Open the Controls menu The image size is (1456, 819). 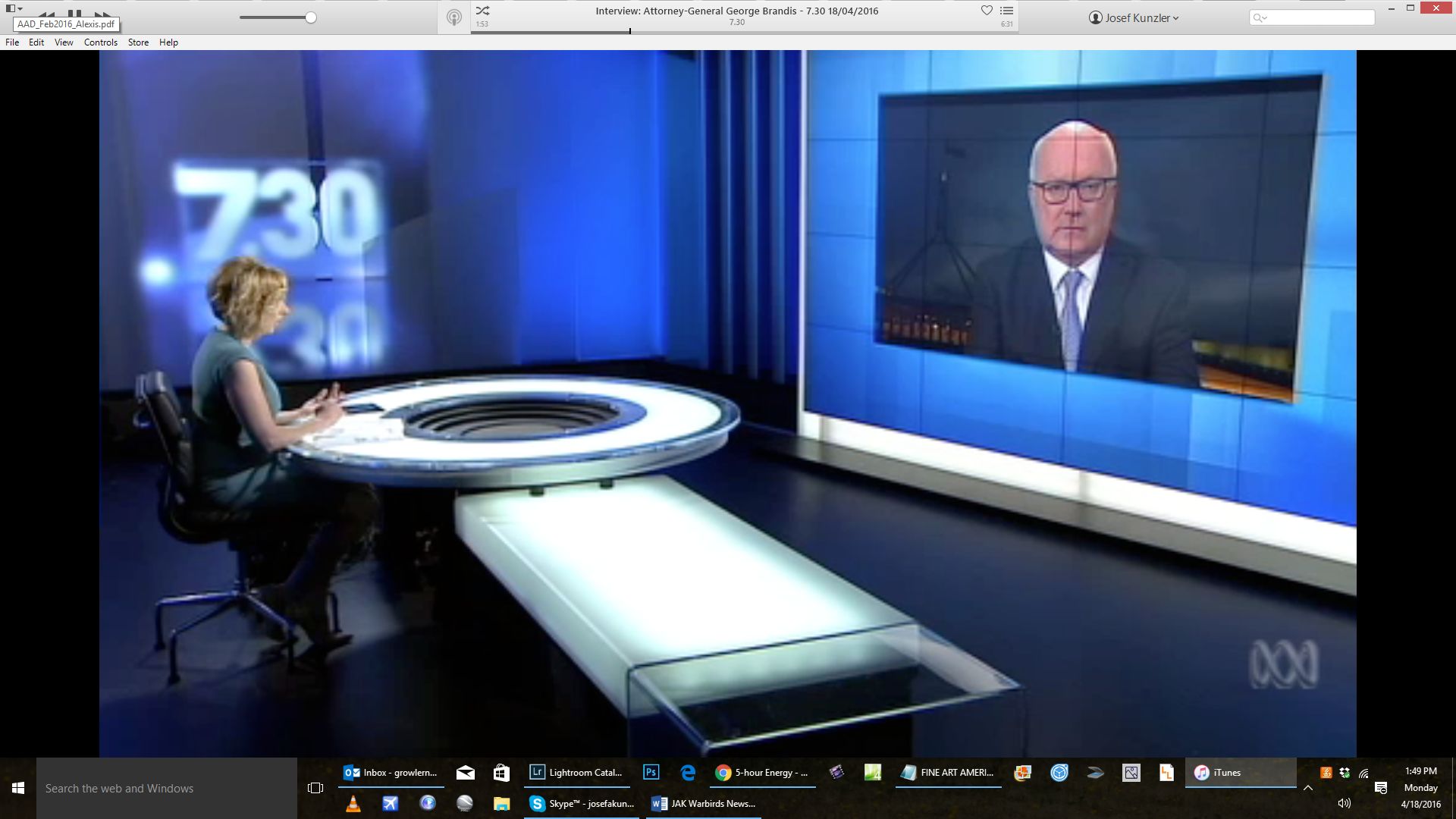(100, 42)
